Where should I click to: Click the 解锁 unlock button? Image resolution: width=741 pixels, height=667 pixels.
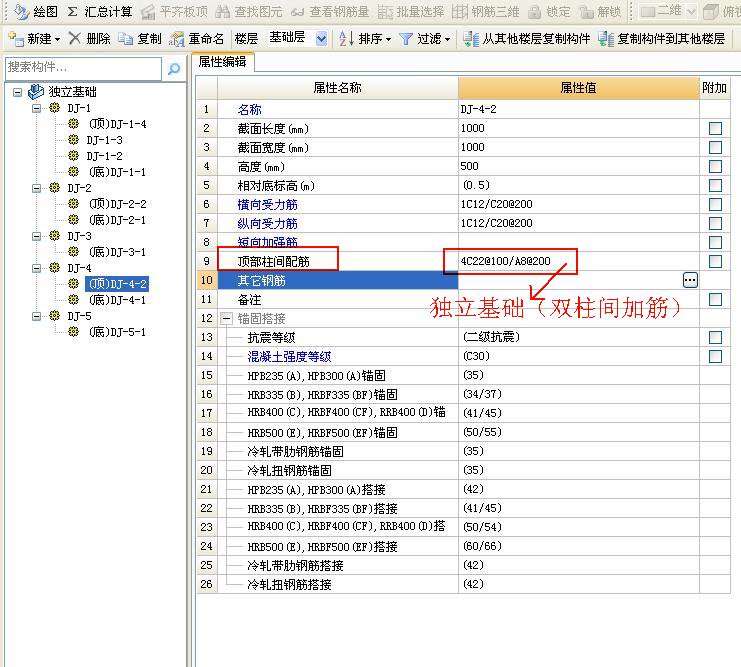coord(600,11)
